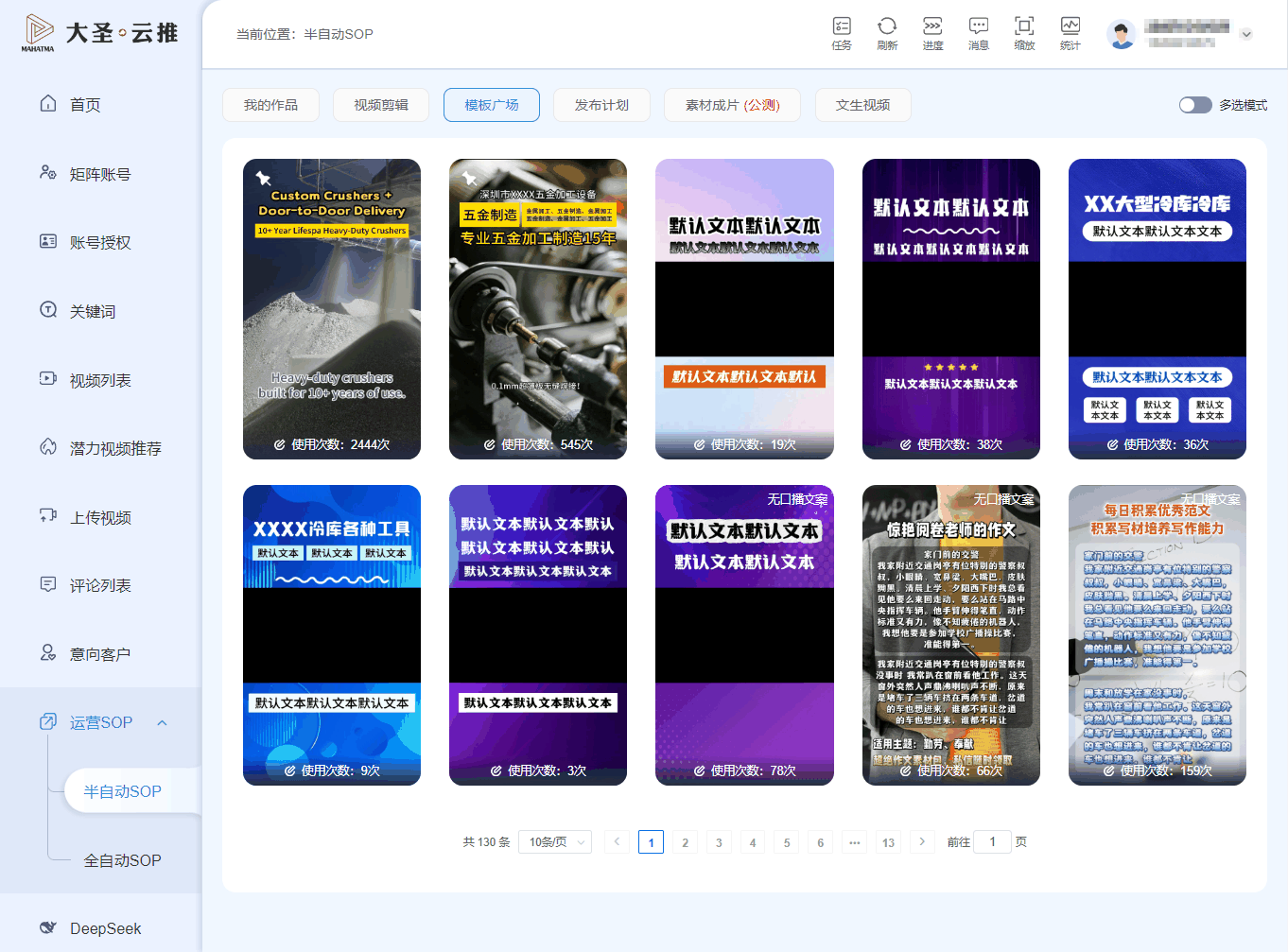Open the 统计 statistics icon
The image size is (1288, 952).
(x=1070, y=33)
